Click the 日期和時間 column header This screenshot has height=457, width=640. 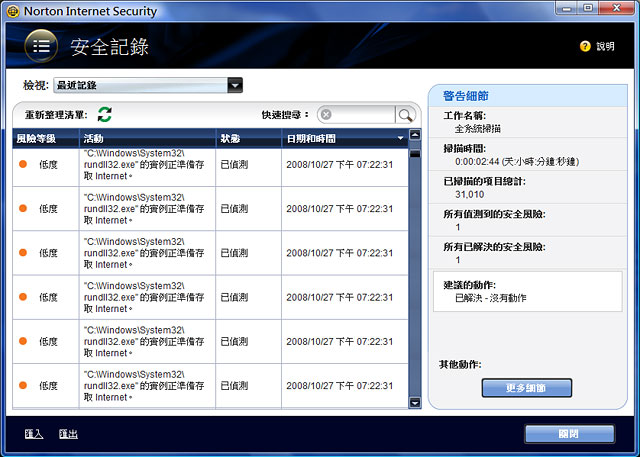pyautogui.click(x=345, y=139)
